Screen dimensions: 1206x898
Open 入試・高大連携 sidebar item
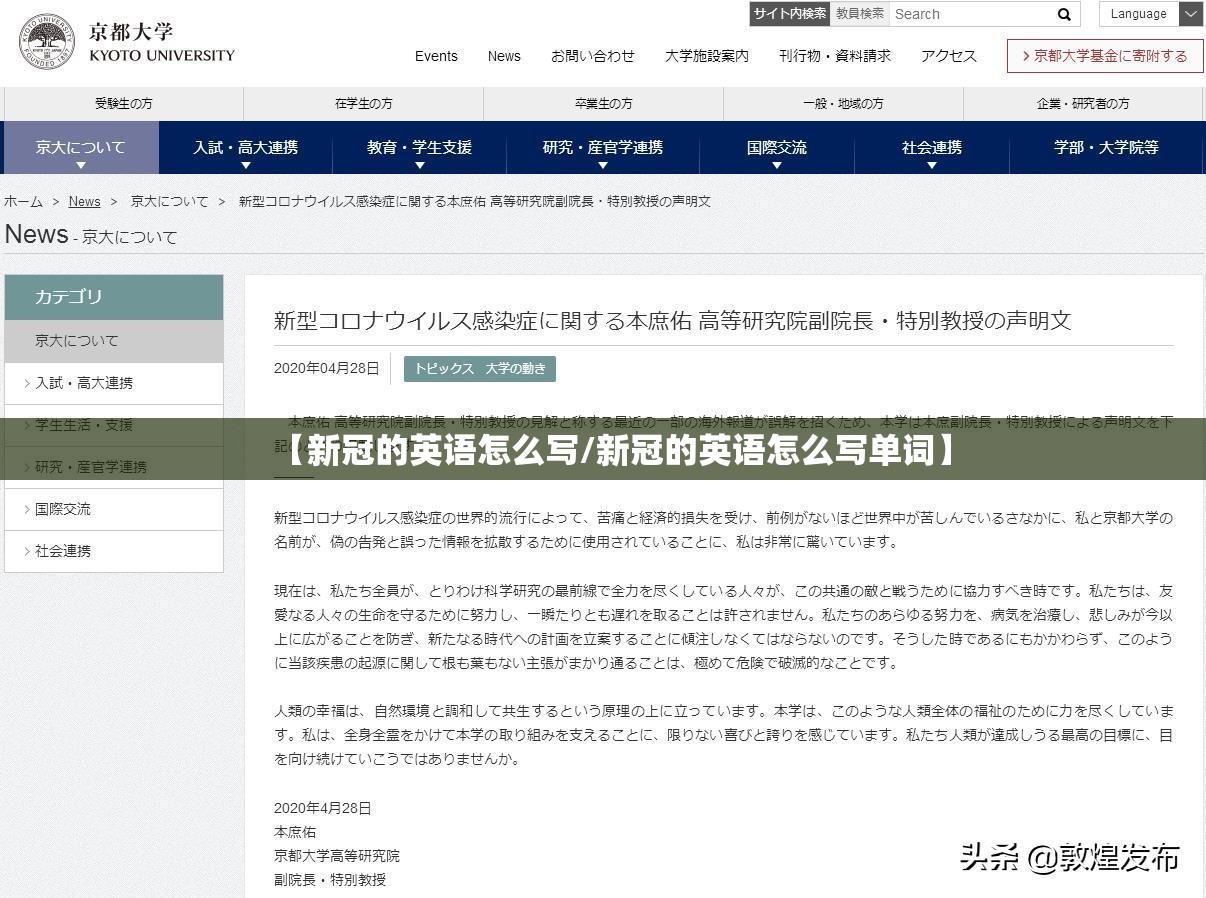pyautogui.click(x=114, y=383)
